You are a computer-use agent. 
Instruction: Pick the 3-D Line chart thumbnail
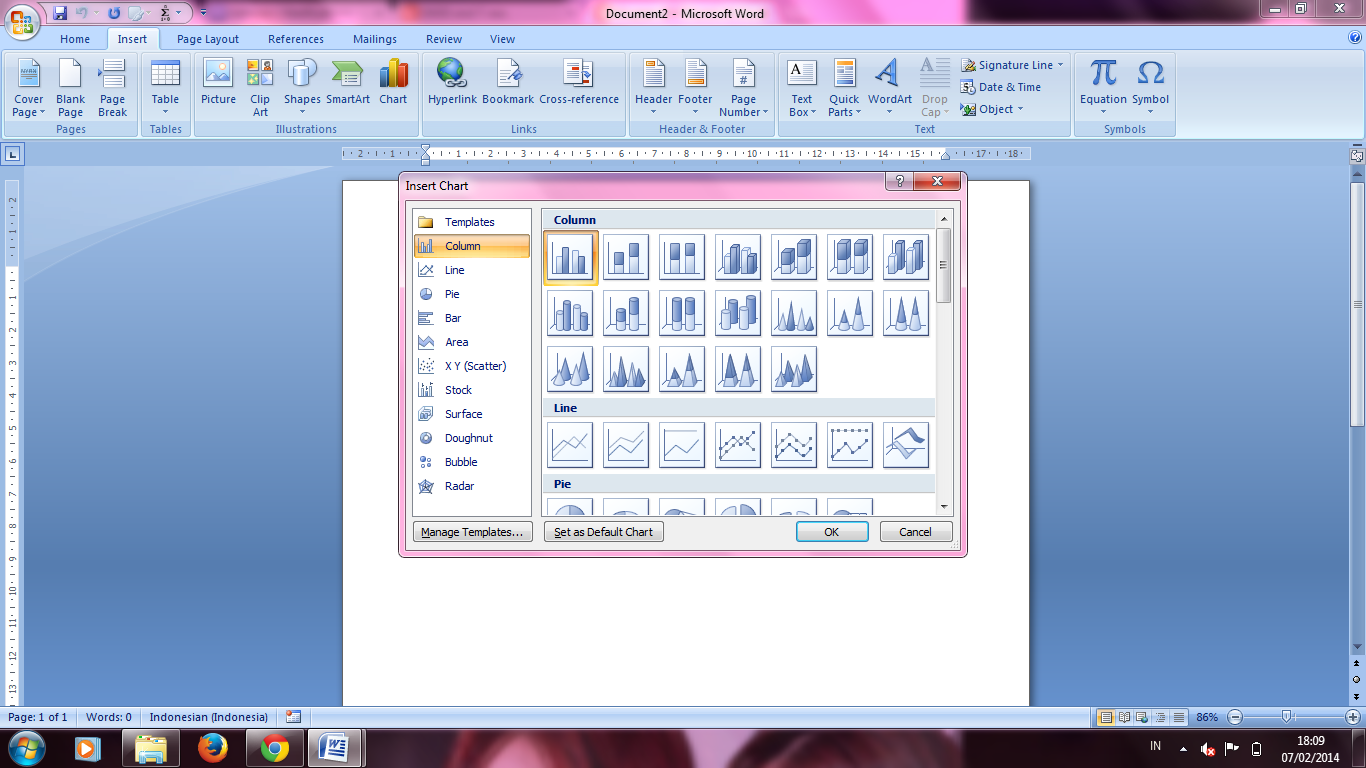[906, 445]
